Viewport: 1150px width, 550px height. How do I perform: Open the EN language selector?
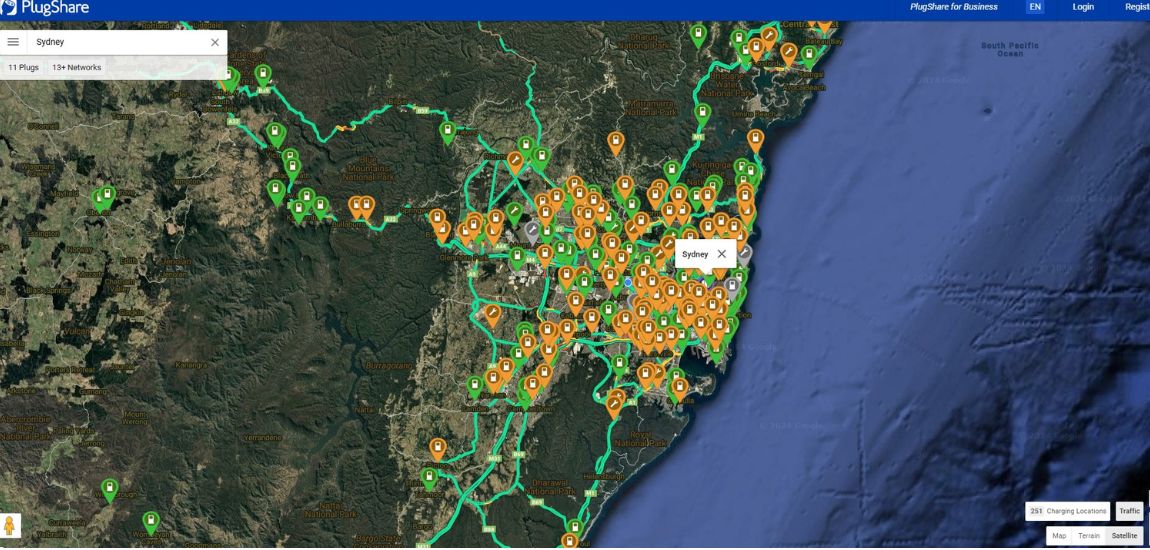[1035, 7]
